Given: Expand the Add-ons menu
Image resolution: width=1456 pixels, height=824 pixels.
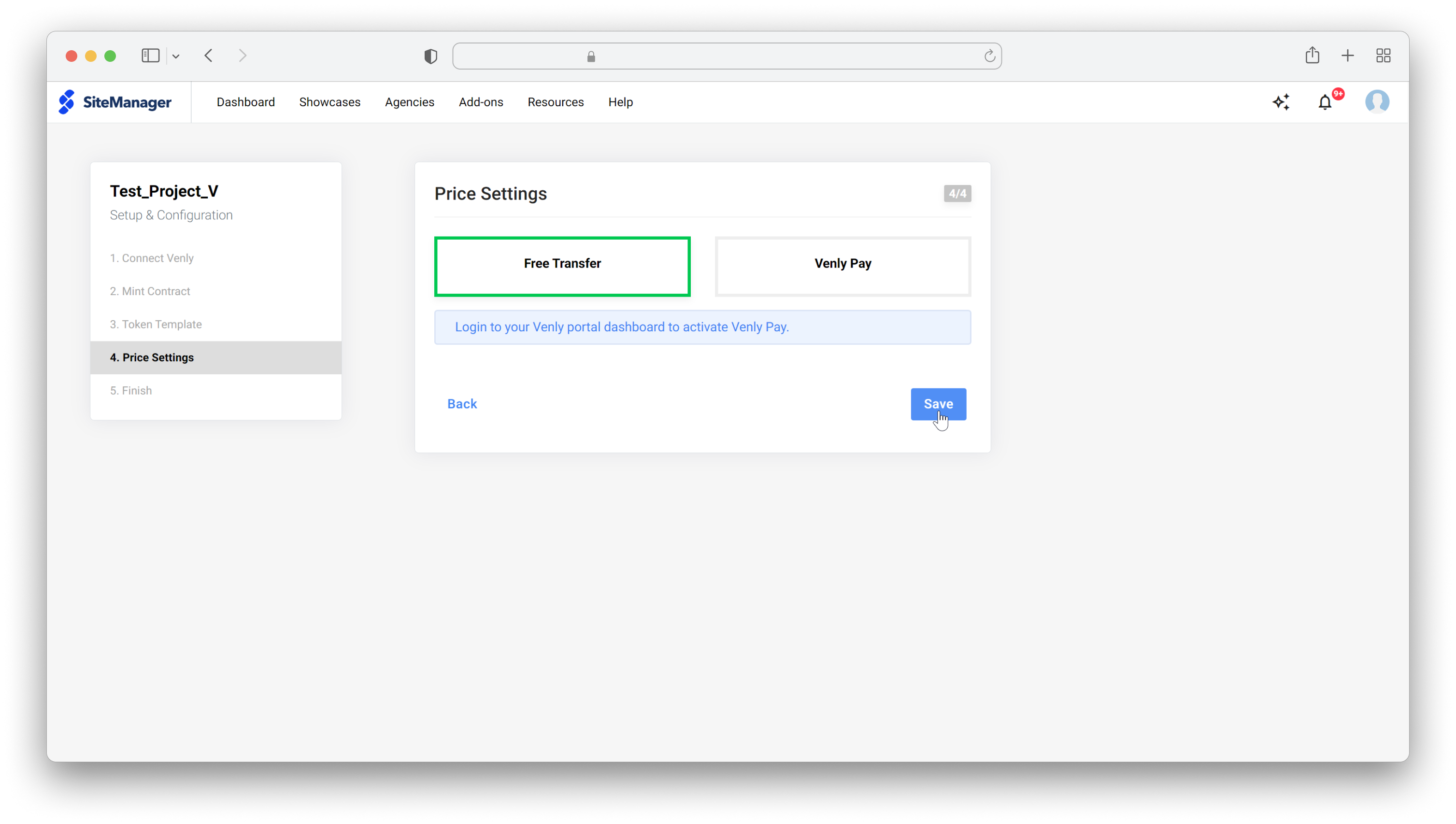Looking at the screenshot, I should 481,102.
